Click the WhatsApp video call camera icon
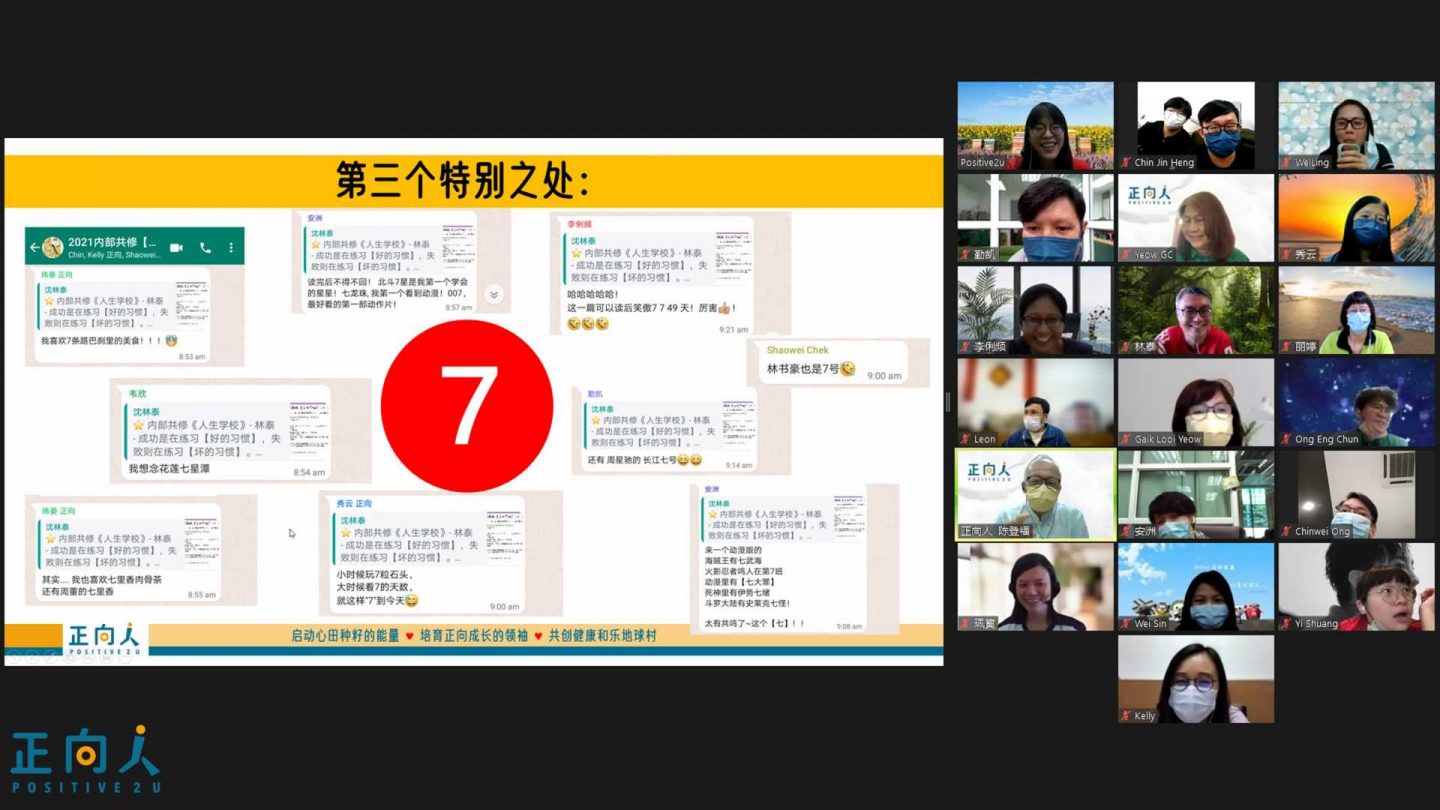Viewport: 1440px width, 810px height. (x=177, y=247)
